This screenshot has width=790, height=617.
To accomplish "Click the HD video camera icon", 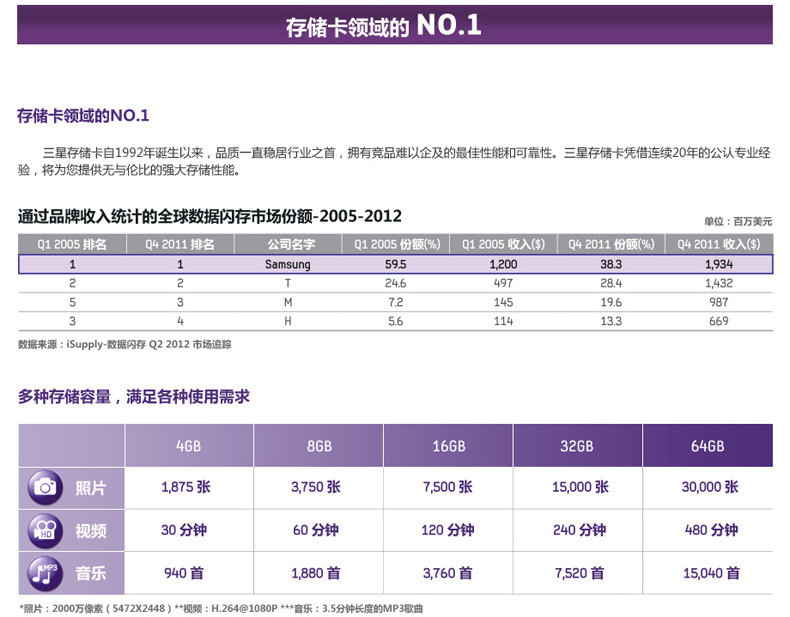I will coord(45,530).
